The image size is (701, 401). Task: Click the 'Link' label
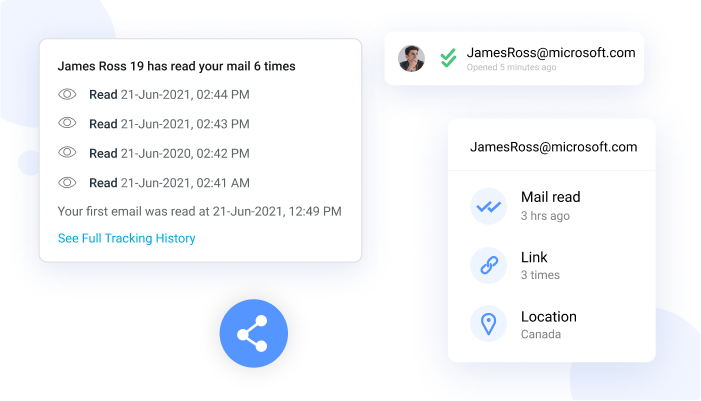coord(534,257)
